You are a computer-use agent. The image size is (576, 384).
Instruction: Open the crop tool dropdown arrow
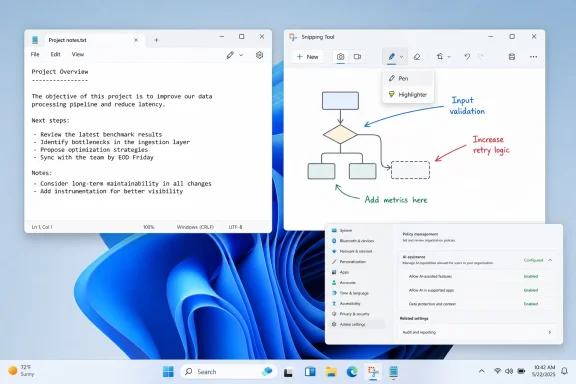coord(449,57)
